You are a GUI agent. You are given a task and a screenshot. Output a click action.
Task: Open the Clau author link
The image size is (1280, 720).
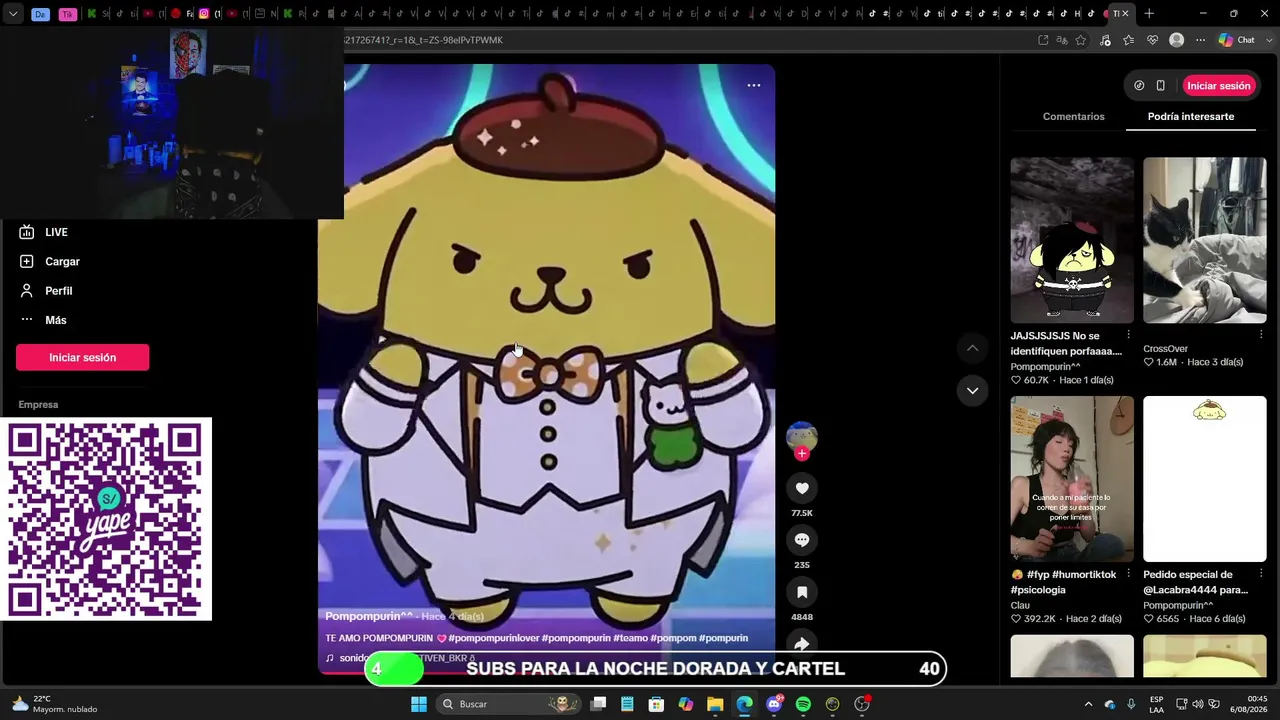tap(1020, 605)
